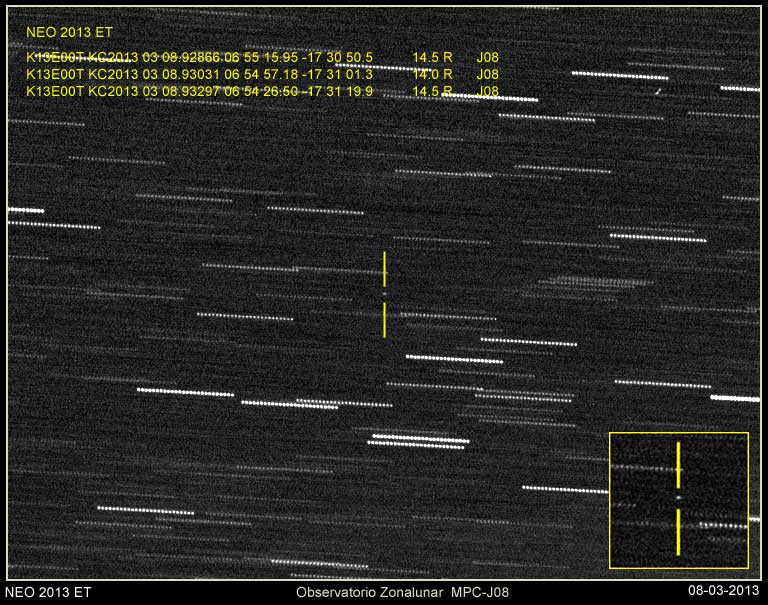Click the third astrometry line ending 17 31 19.9
The width and height of the screenshot is (768, 605).
click(200, 91)
